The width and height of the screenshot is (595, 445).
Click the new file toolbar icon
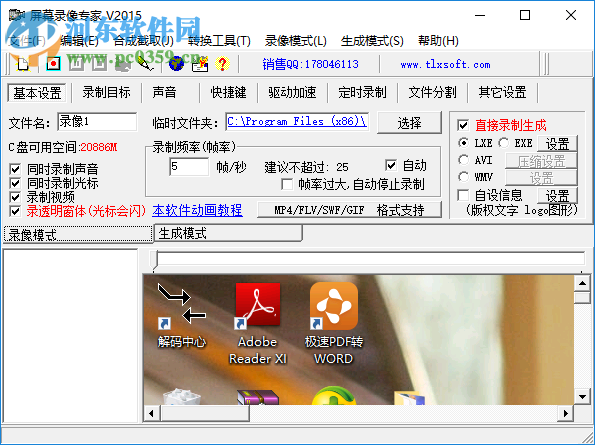pos(24,64)
